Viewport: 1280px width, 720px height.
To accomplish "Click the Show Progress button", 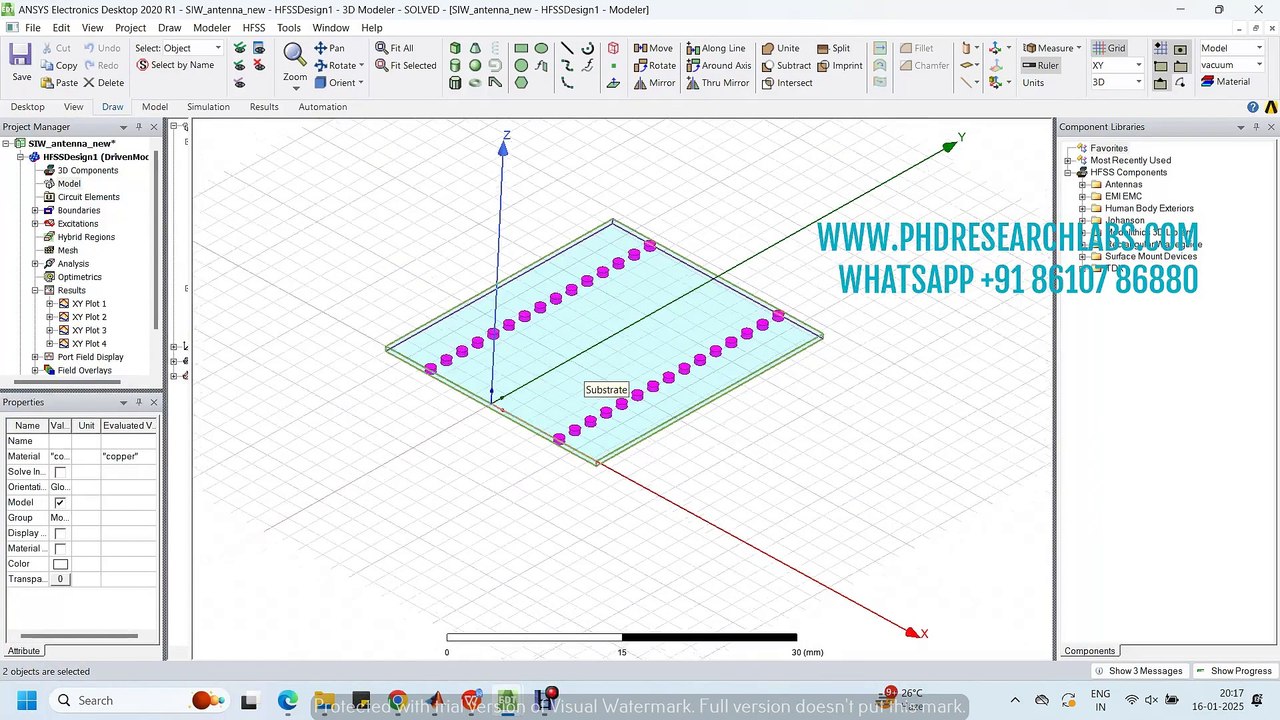I will (x=1235, y=671).
